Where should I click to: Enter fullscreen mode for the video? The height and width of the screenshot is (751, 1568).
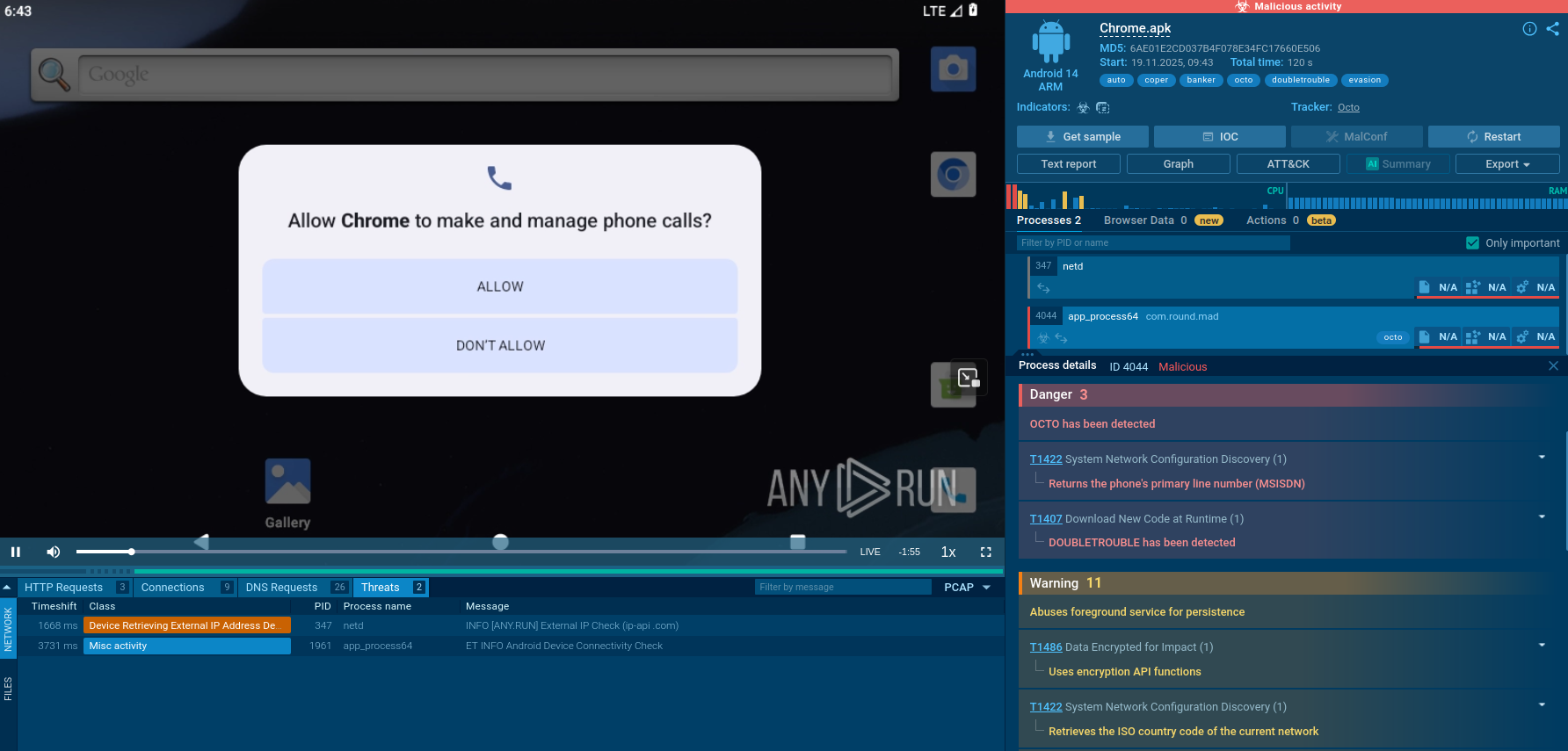click(x=985, y=552)
